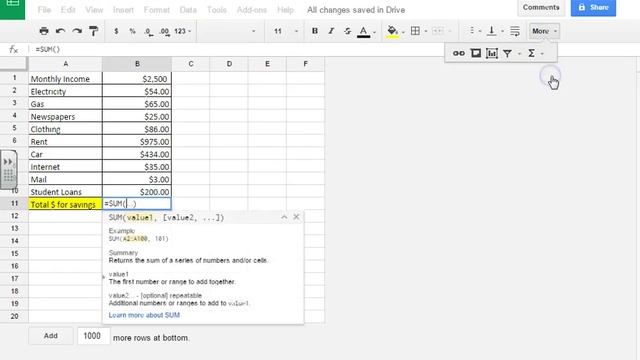Image resolution: width=640 pixels, height=360 pixels.
Task: Open the borders tool
Action: (x=415, y=31)
